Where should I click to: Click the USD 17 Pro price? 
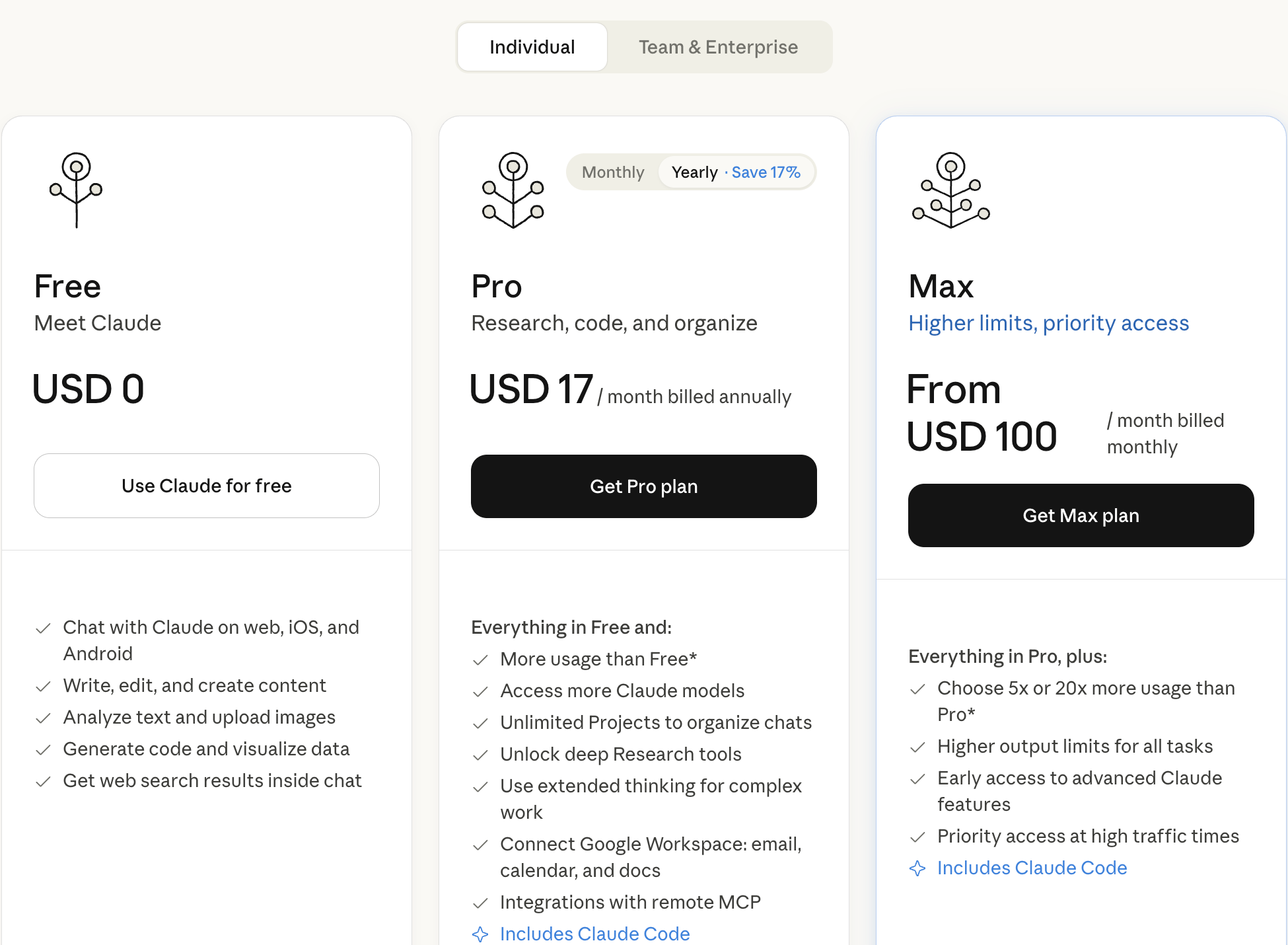pos(531,389)
